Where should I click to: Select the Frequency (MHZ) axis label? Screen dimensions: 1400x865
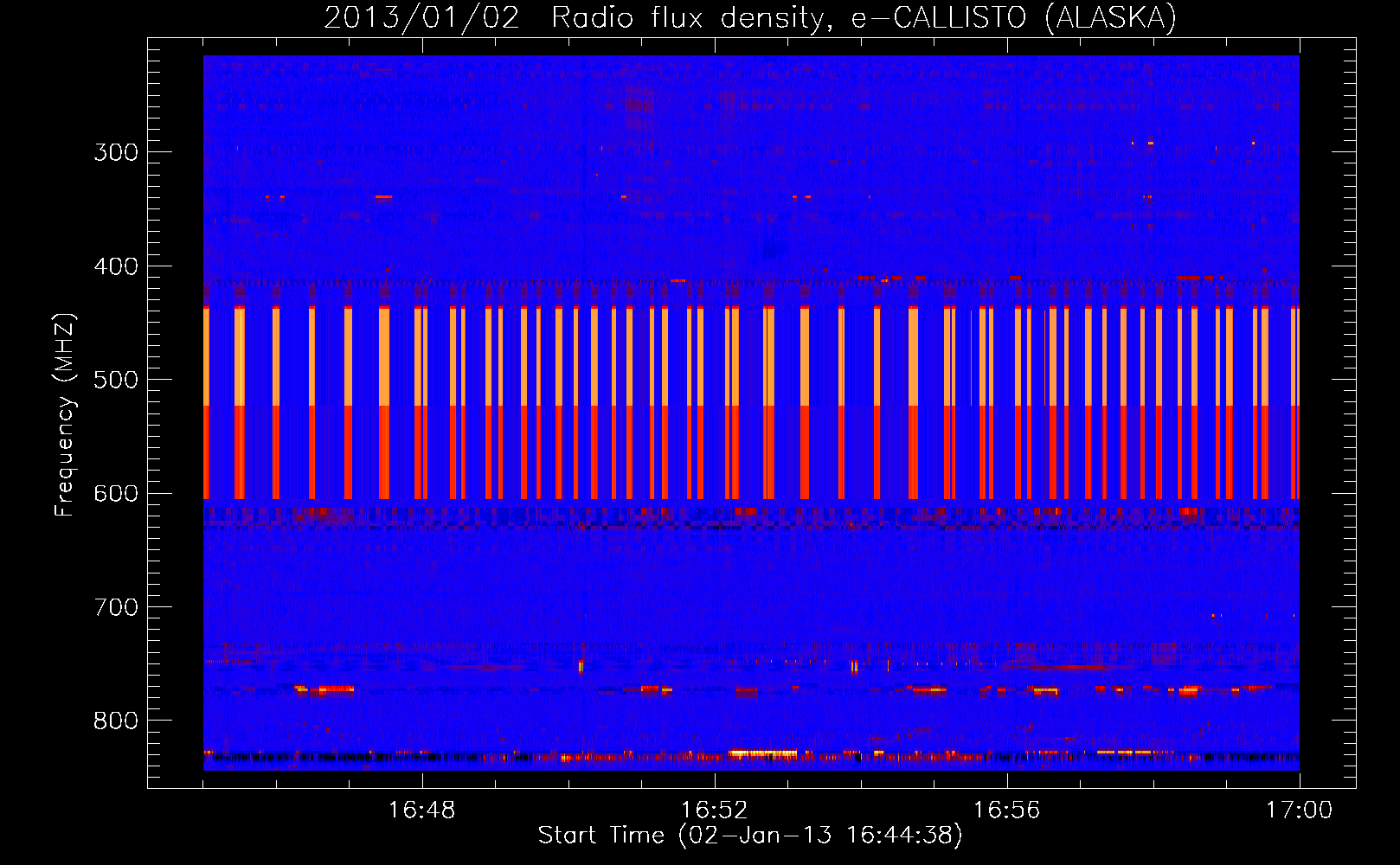coord(65,414)
